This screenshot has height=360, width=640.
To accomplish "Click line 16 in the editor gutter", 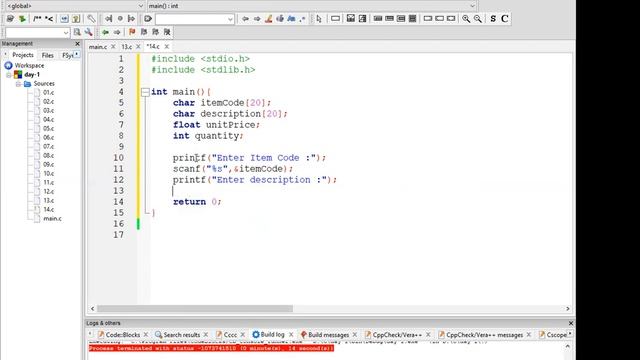I will [x=118, y=224].
